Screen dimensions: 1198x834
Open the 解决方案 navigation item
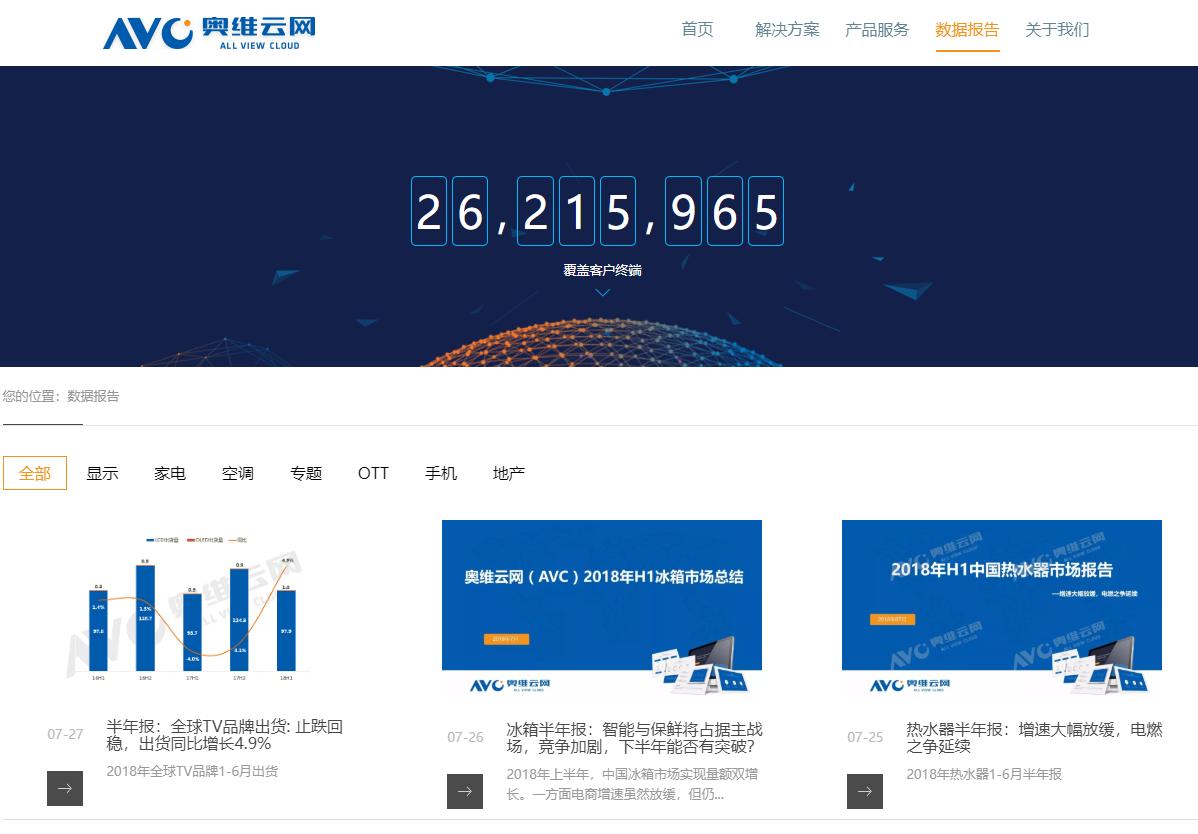coord(787,30)
